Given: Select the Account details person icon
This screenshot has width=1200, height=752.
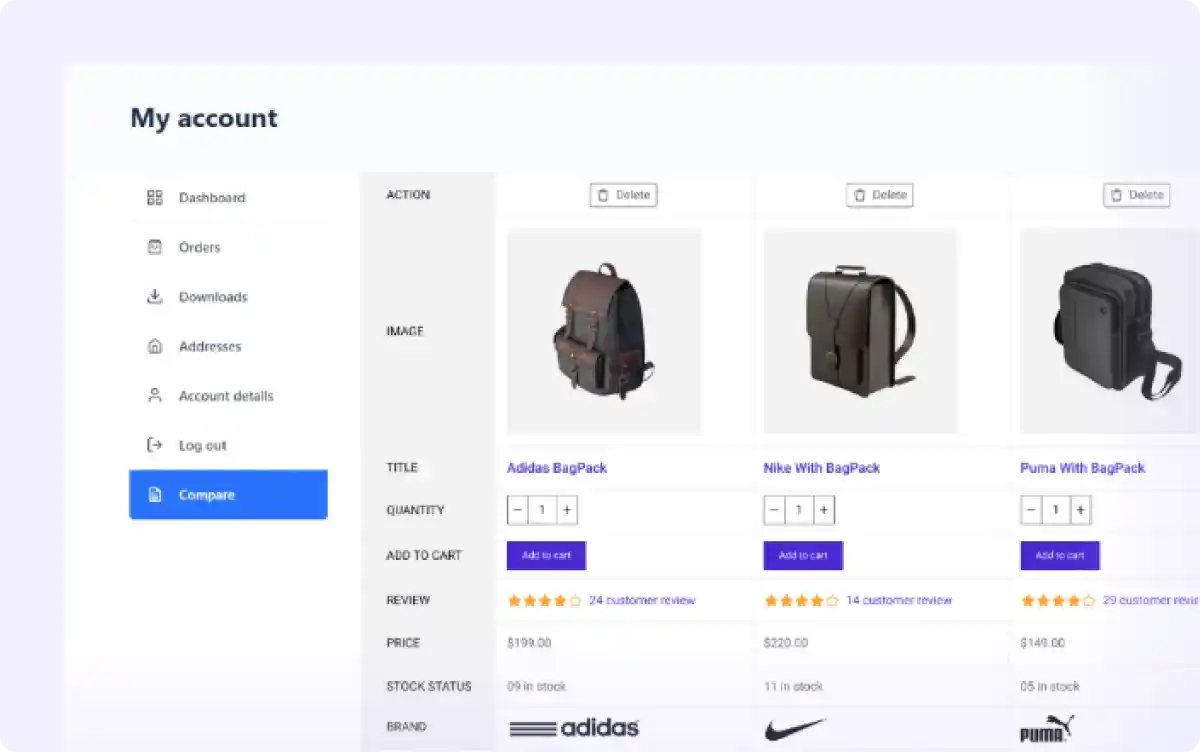Looking at the screenshot, I should click(154, 396).
